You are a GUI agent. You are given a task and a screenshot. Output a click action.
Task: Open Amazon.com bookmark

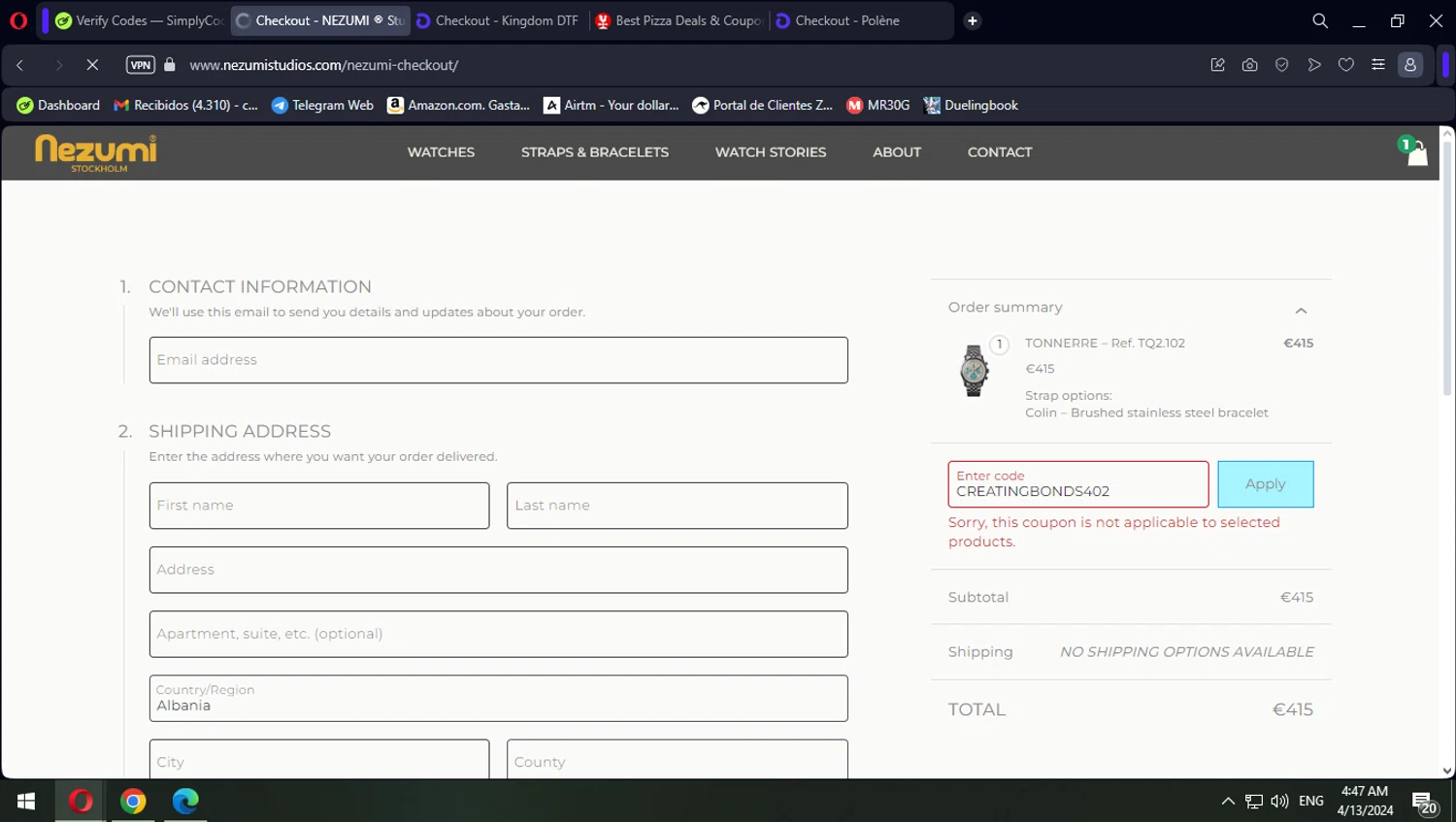click(458, 105)
